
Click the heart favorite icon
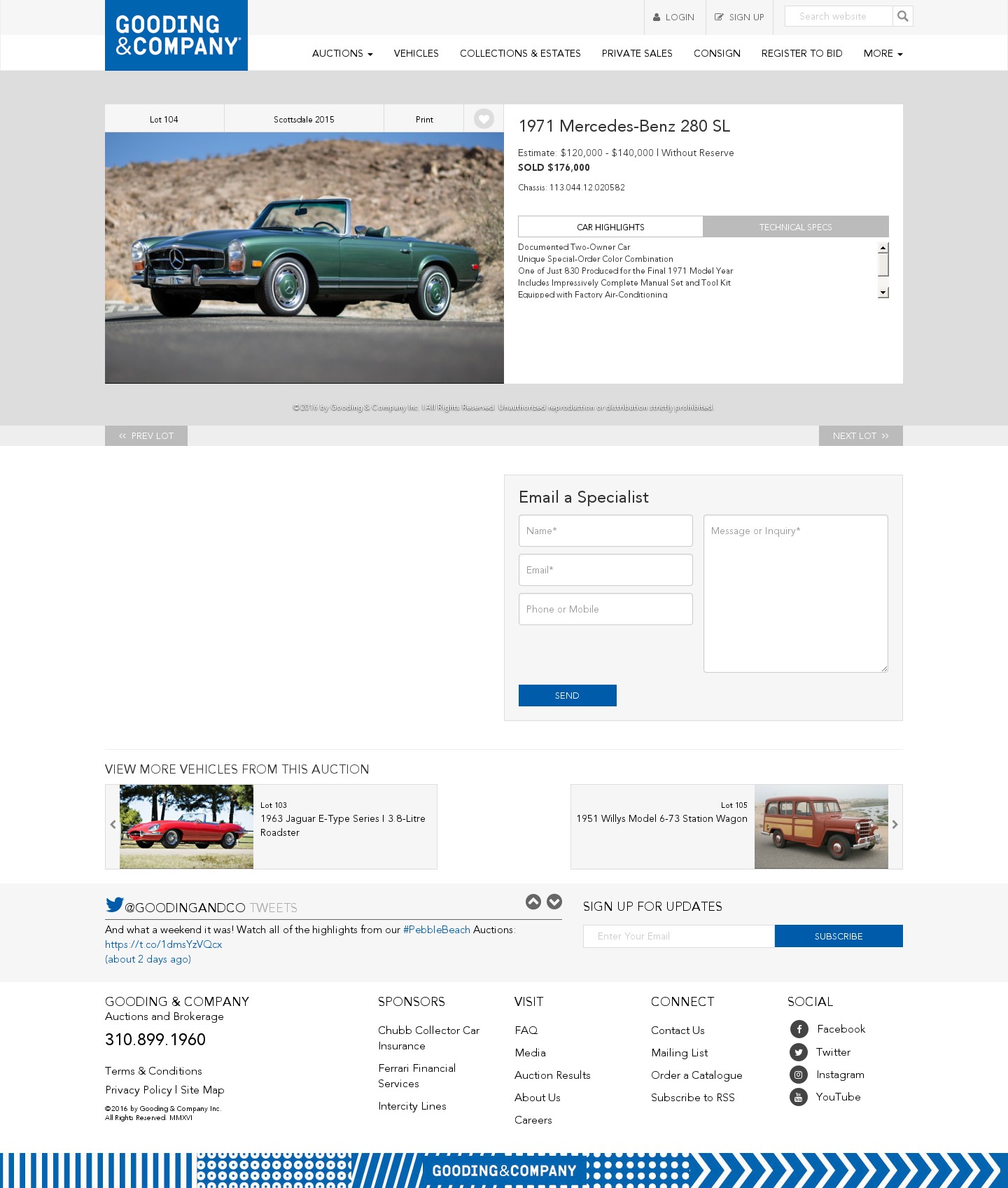(x=484, y=119)
